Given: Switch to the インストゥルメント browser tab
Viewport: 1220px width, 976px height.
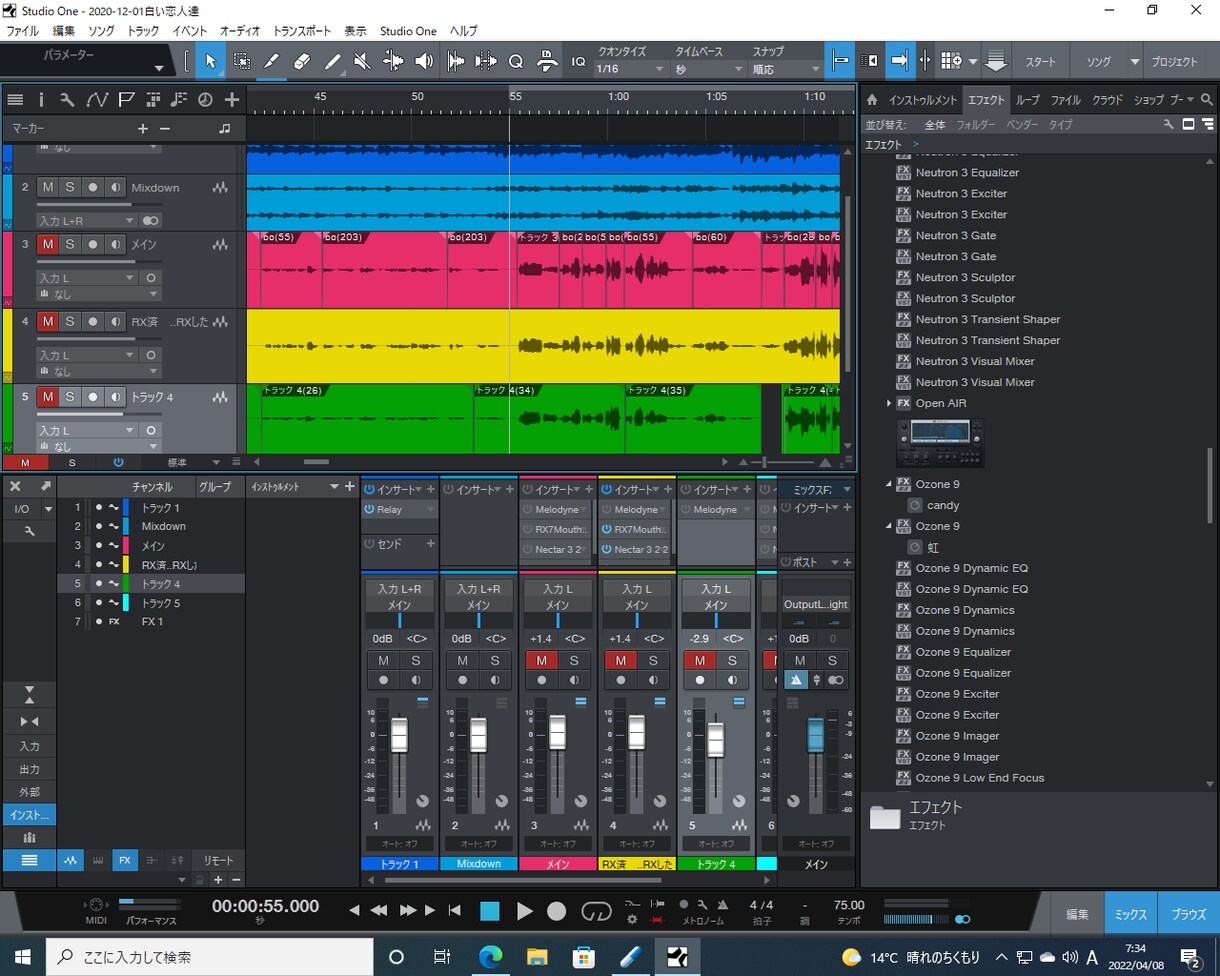Looking at the screenshot, I should click(x=923, y=100).
